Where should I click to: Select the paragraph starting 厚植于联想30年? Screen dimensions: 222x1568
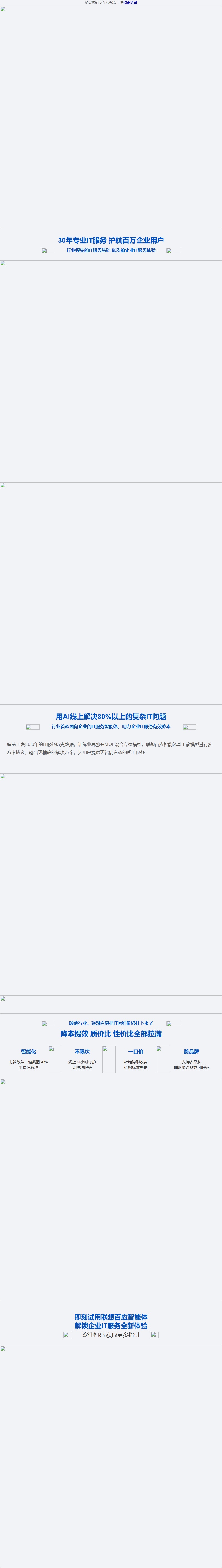coord(110,748)
